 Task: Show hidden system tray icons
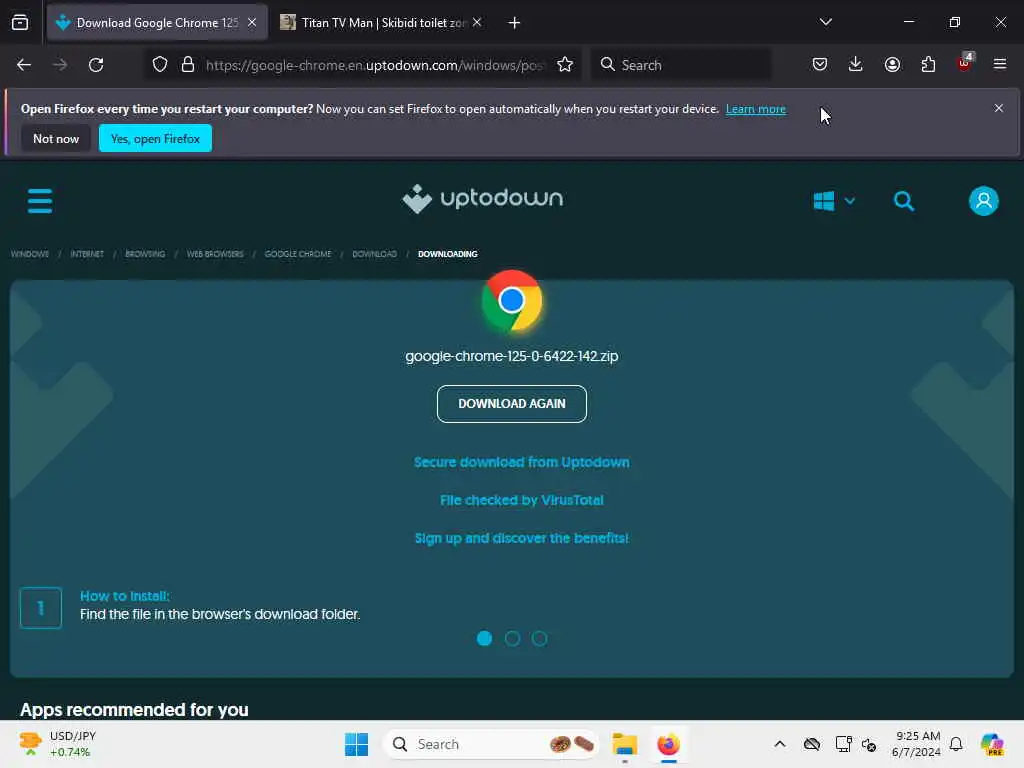pos(780,744)
